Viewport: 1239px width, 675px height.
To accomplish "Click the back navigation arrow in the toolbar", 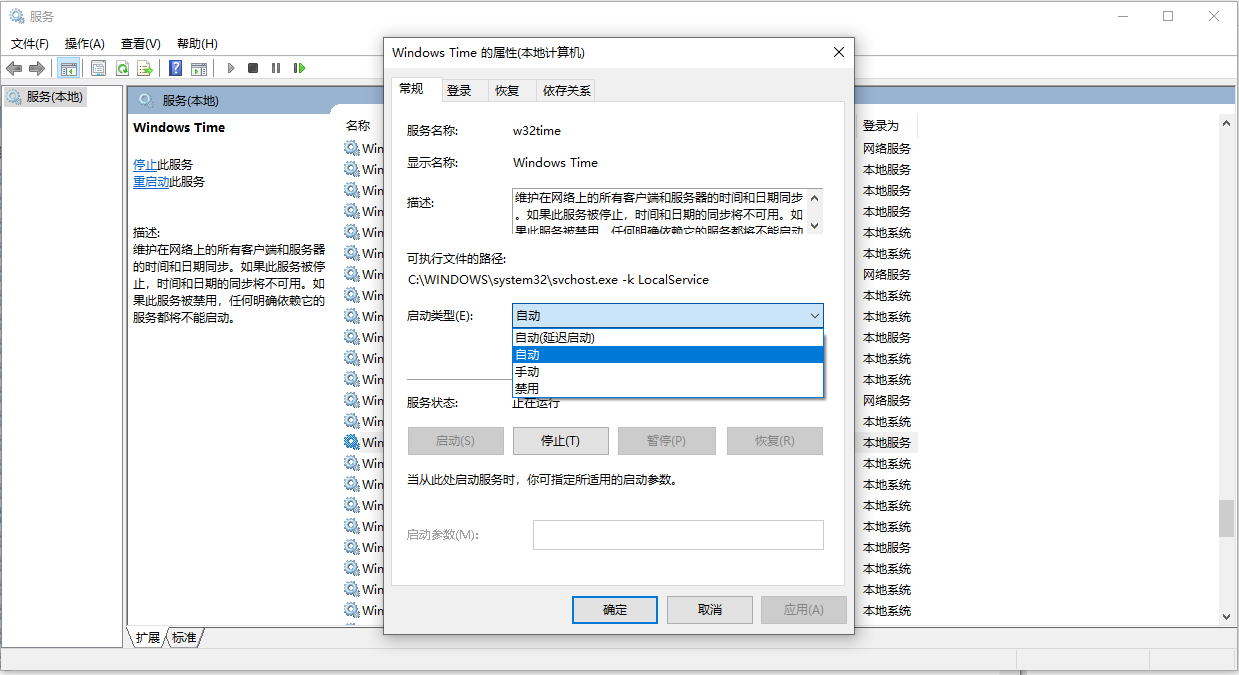I will point(14,68).
